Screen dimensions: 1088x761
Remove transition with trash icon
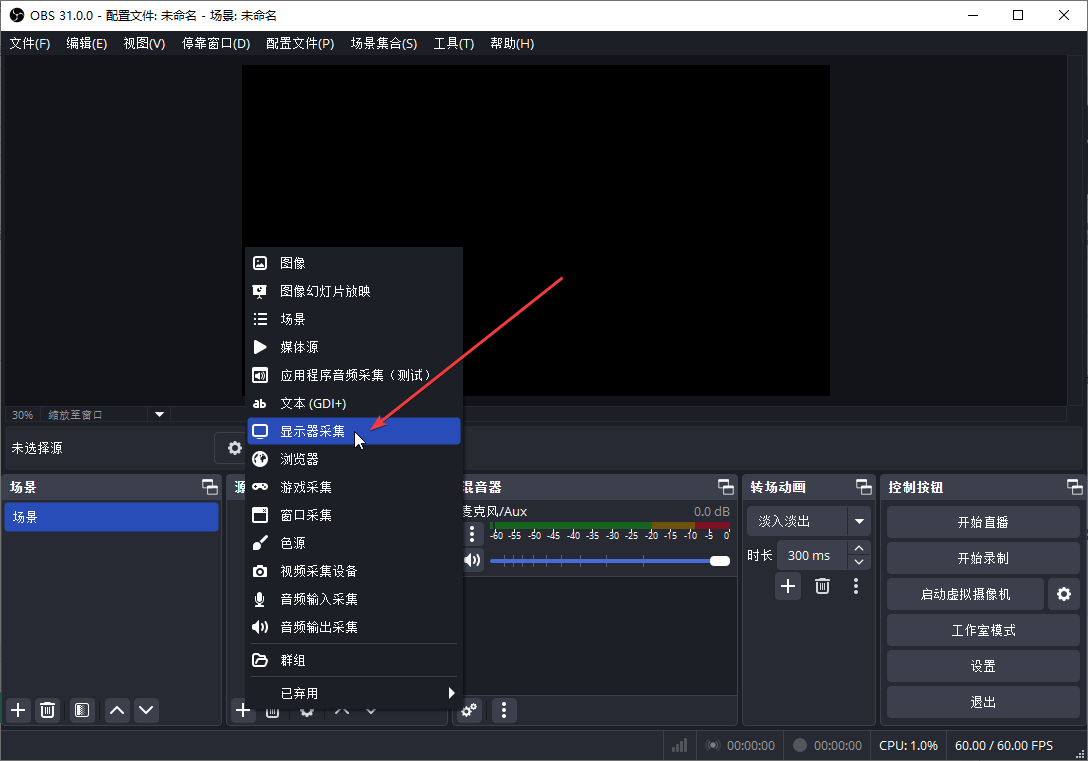click(822, 586)
